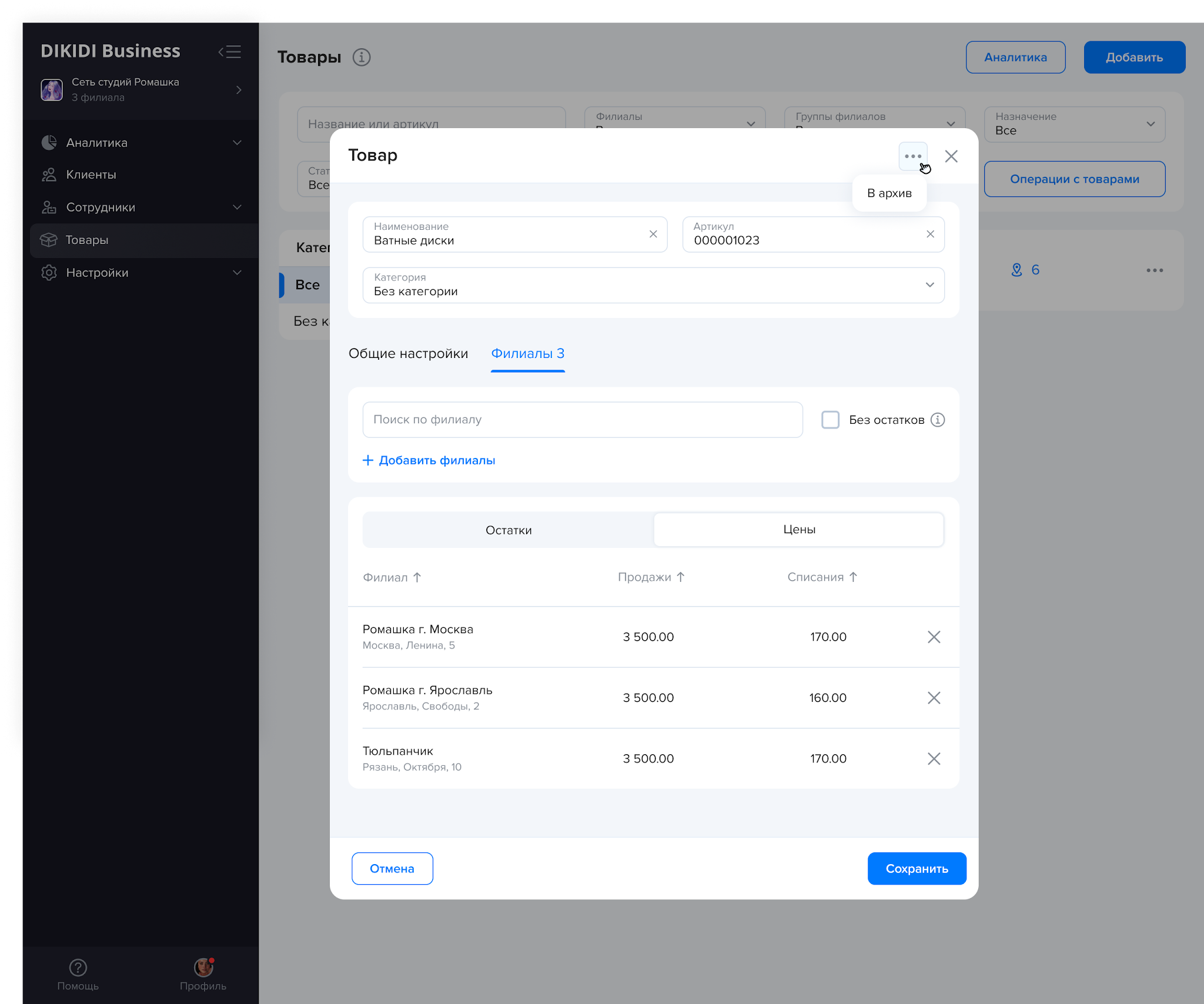Close the Товар dialog
The image size is (1204, 1004).
951,156
